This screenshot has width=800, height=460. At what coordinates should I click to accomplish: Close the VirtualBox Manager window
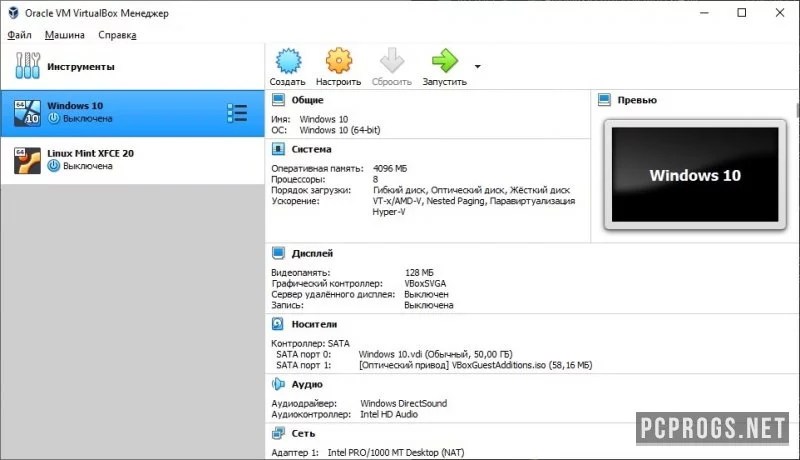click(x=780, y=13)
